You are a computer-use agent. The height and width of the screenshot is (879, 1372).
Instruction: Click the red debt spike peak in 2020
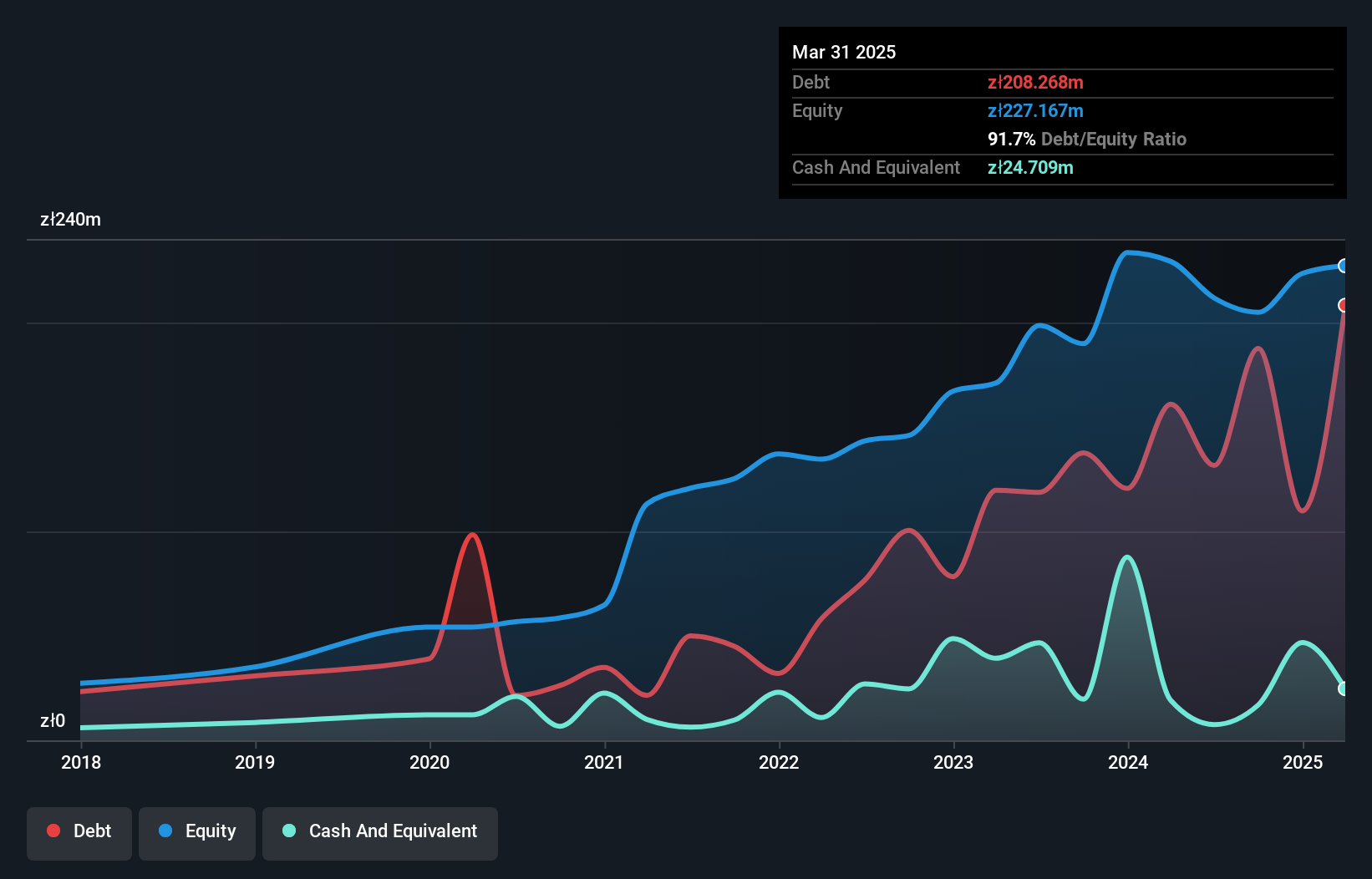473,535
